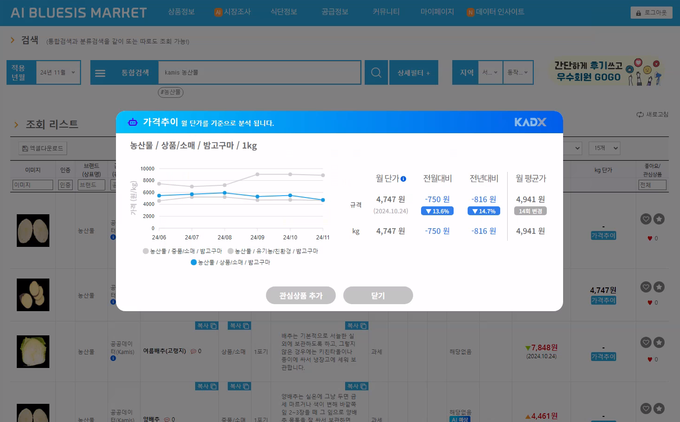Viewport: 680px width, 422px height.
Task: Toggle the 유기농/친환경 밤고구마 legend series
Action: coord(273,251)
